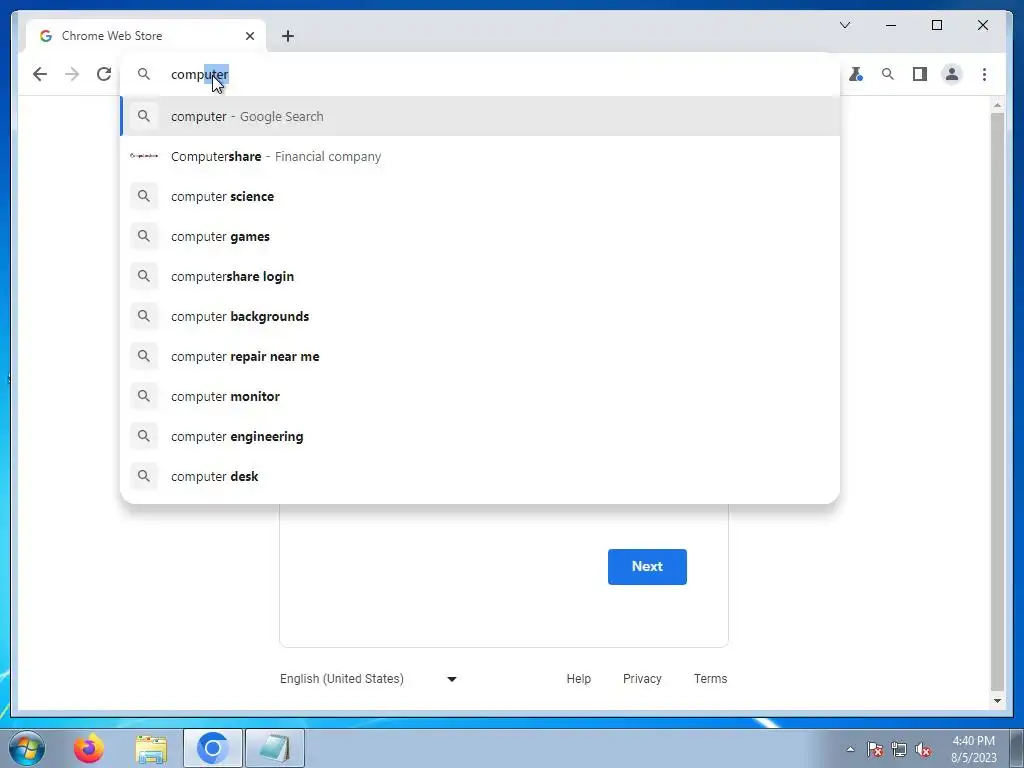Select 'computer backgrounds' suggestion
Image resolution: width=1024 pixels, height=768 pixels.
point(480,316)
